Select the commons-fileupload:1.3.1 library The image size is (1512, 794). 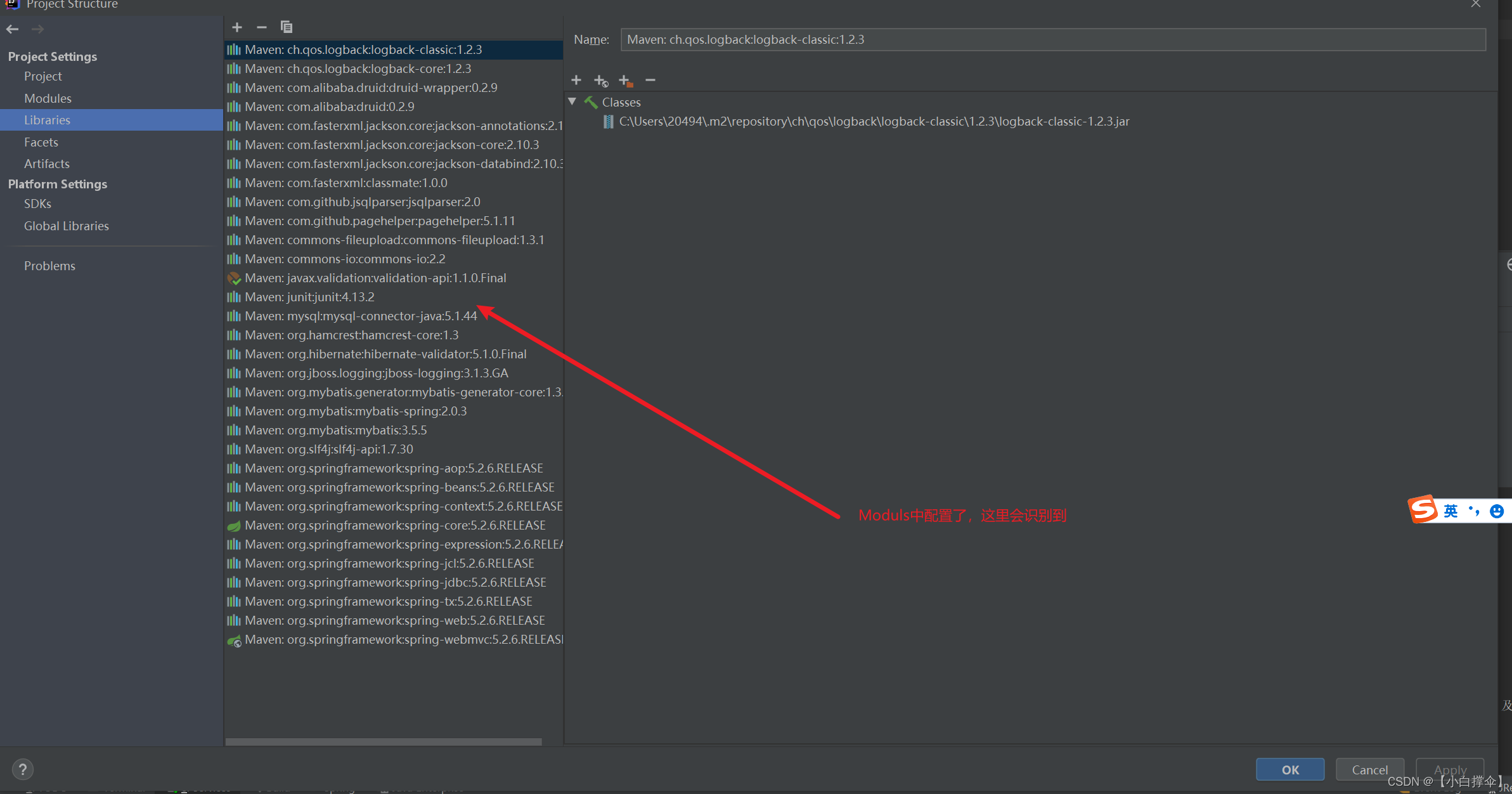393,240
